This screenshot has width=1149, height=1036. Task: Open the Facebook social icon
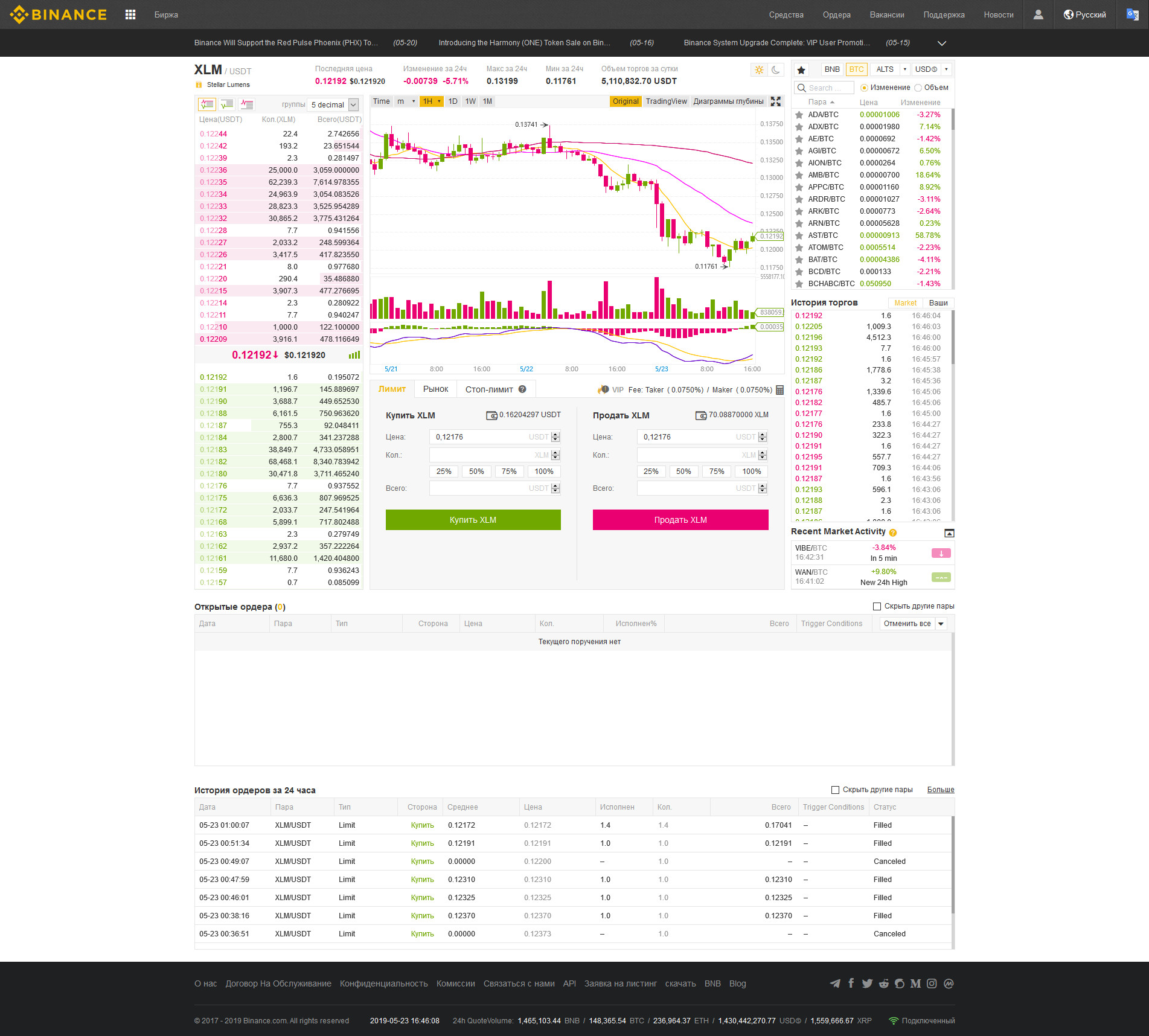coord(851,983)
